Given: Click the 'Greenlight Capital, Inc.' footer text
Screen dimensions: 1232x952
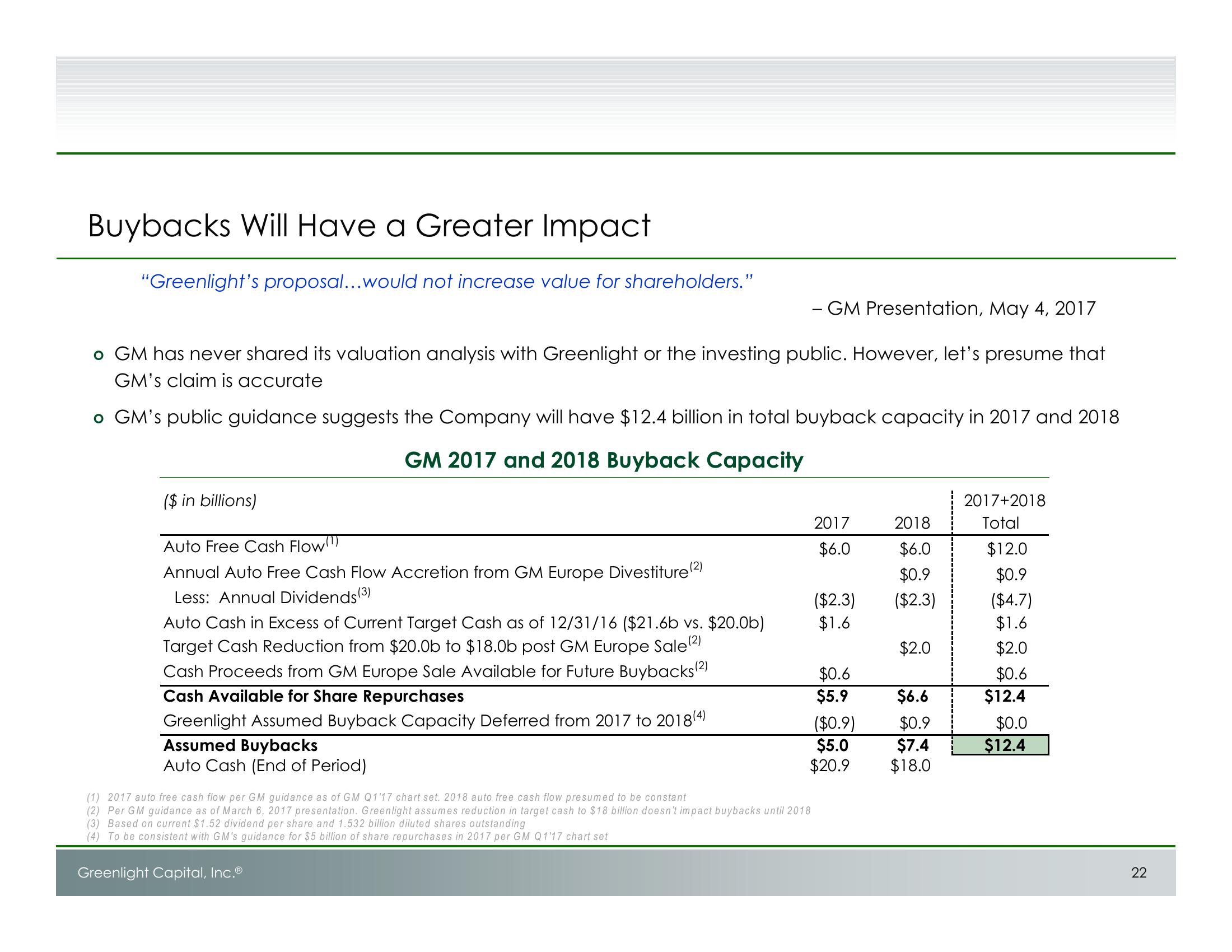Looking at the screenshot, I should tap(160, 872).
